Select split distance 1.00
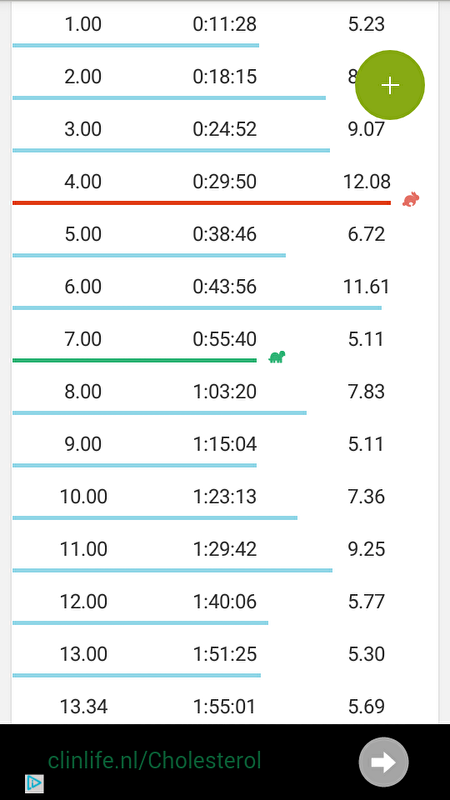The image size is (450, 800). click(x=83, y=24)
